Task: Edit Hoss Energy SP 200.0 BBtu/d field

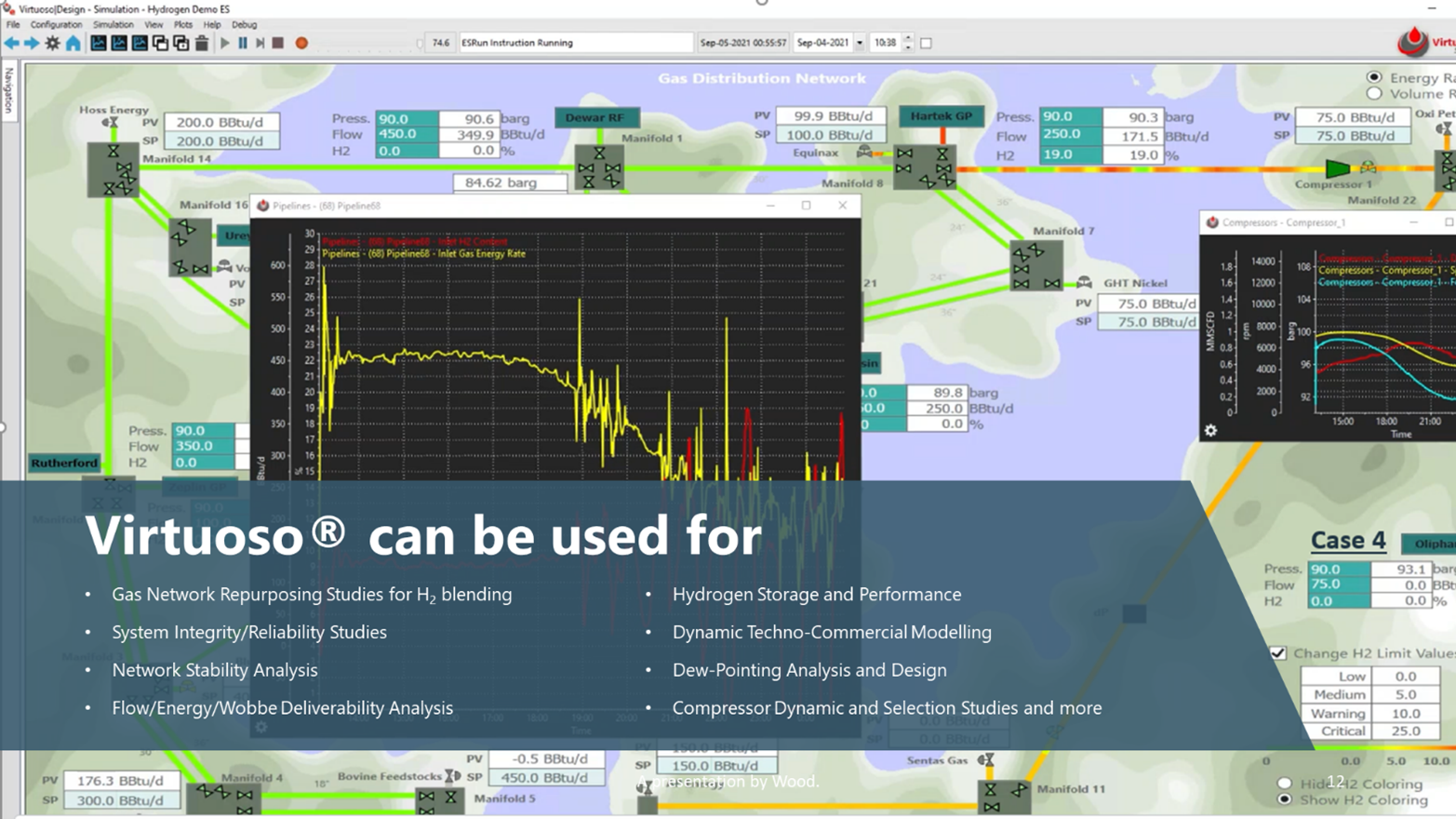Action: click(x=220, y=141)
